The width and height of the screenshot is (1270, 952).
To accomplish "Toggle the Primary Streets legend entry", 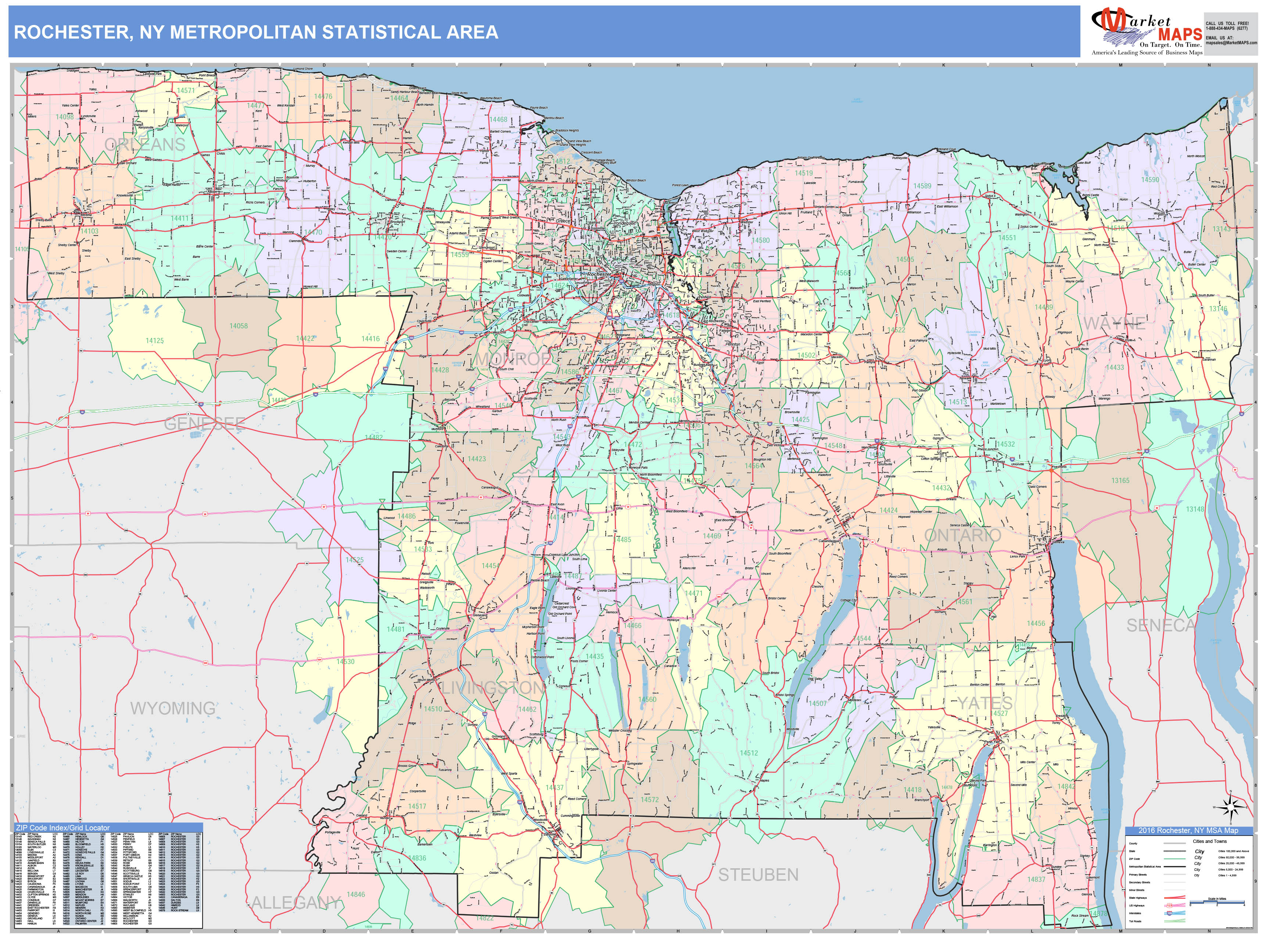I will pyautogui.click(x=1175, y=875).
